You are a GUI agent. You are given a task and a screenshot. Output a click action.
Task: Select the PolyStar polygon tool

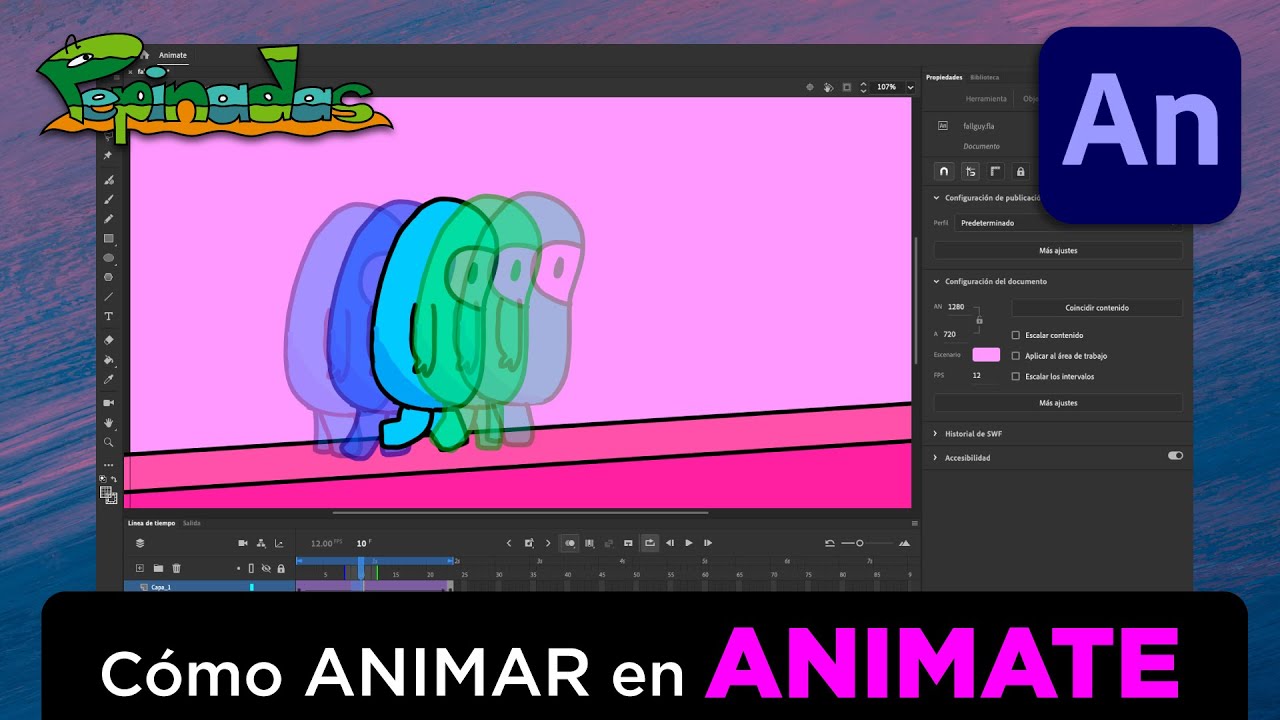109,277
